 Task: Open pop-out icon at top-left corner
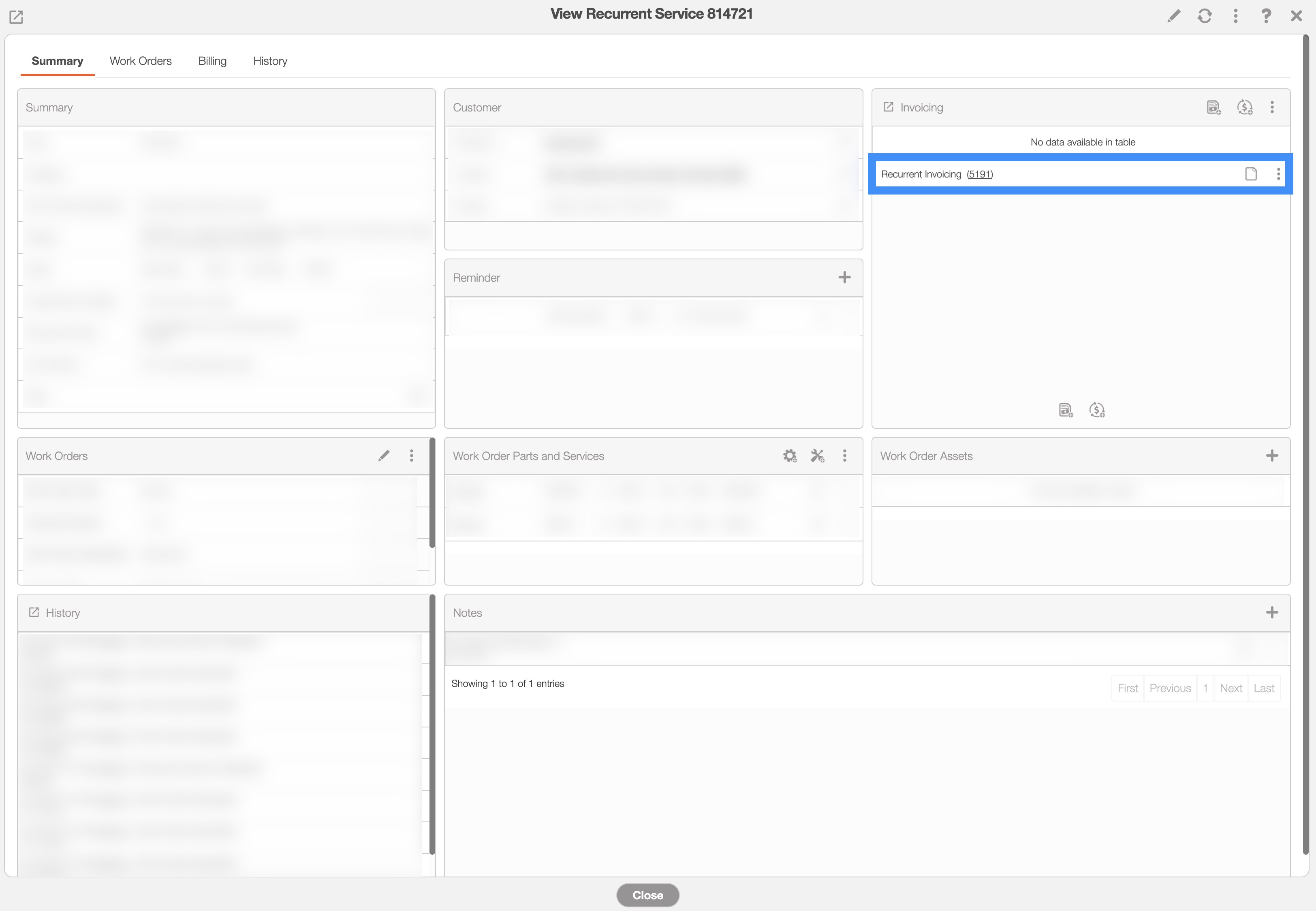pyautogui.click(x=16, y=17)
